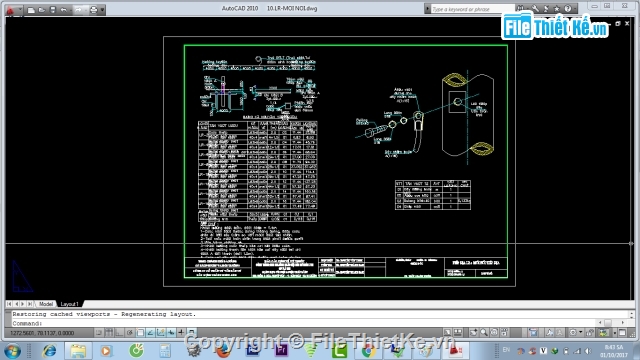Image resolution: width=640 pixels, height=360 pixels.
Task: Open the application menu dropdown arrow
Action: (20, 10)
